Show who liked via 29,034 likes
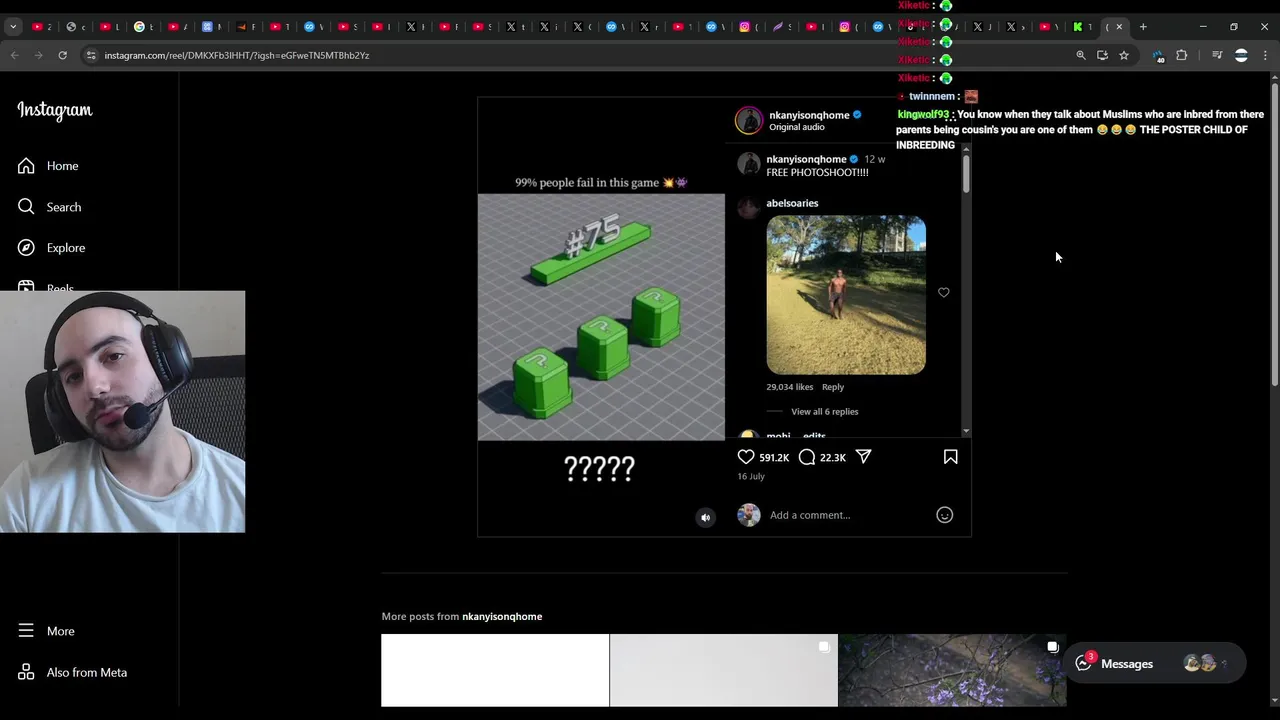Screen dimensions: 1280x720 point(790,387)
